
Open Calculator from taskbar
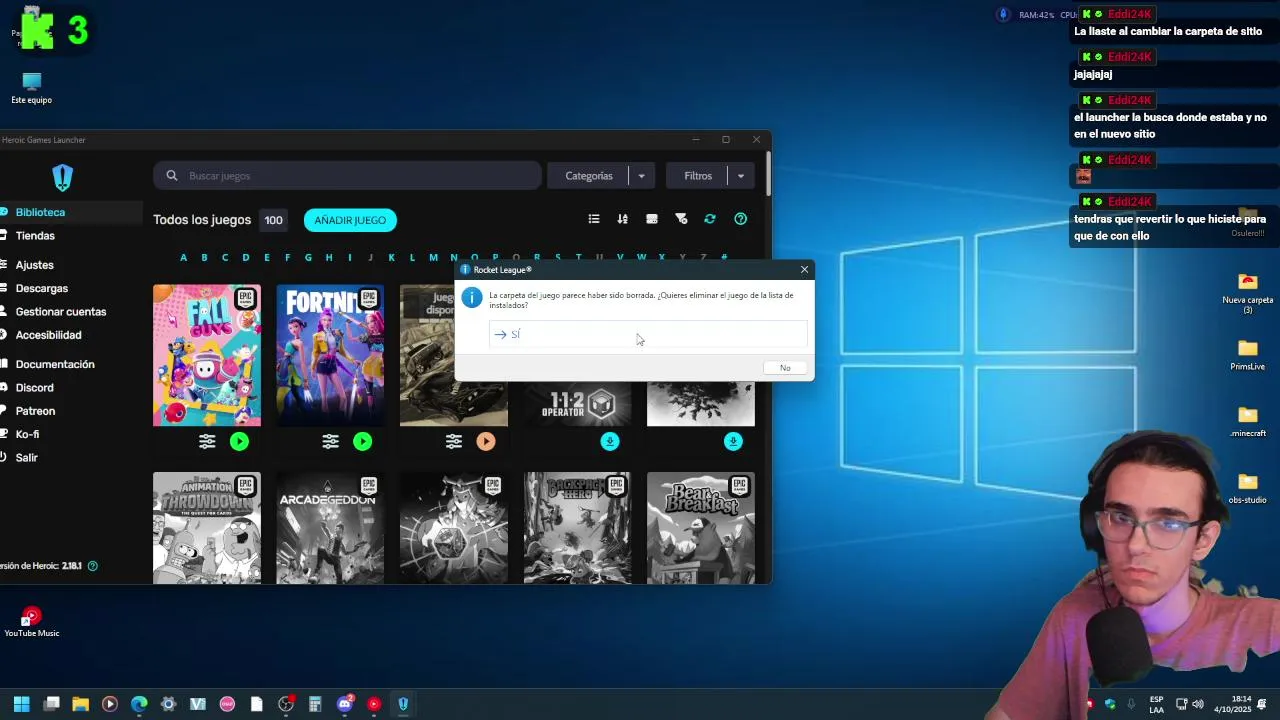tap(315, 704)
